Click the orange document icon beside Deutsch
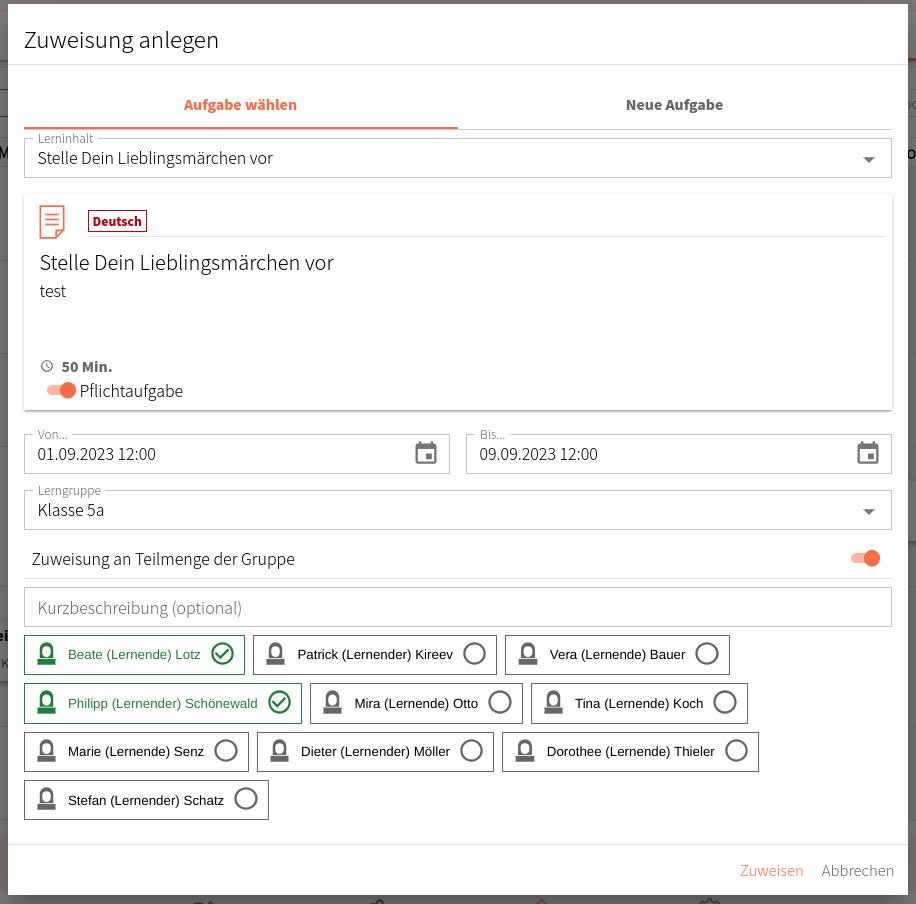 pos(52,221)
